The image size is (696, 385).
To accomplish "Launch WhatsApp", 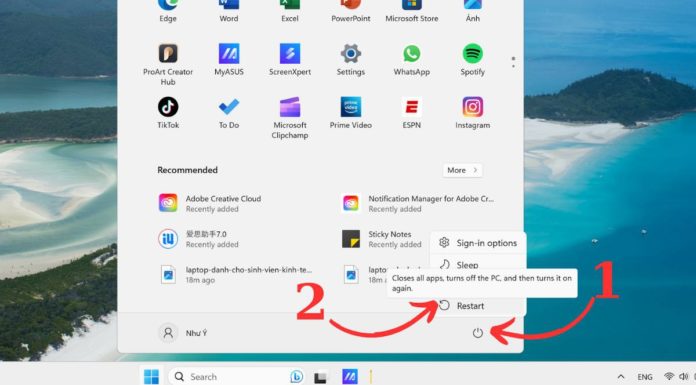I will point(411,60).
